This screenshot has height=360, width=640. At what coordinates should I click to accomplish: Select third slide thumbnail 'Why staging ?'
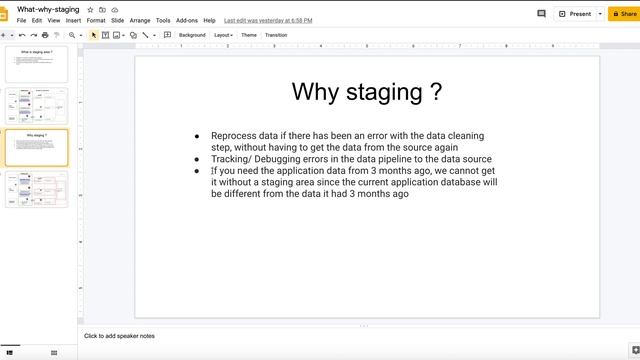pos(37,147)
